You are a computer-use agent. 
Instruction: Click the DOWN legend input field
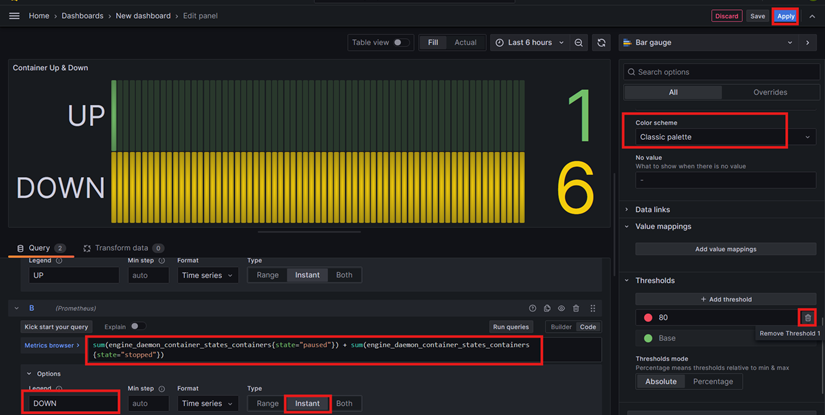tap(74, 403)
